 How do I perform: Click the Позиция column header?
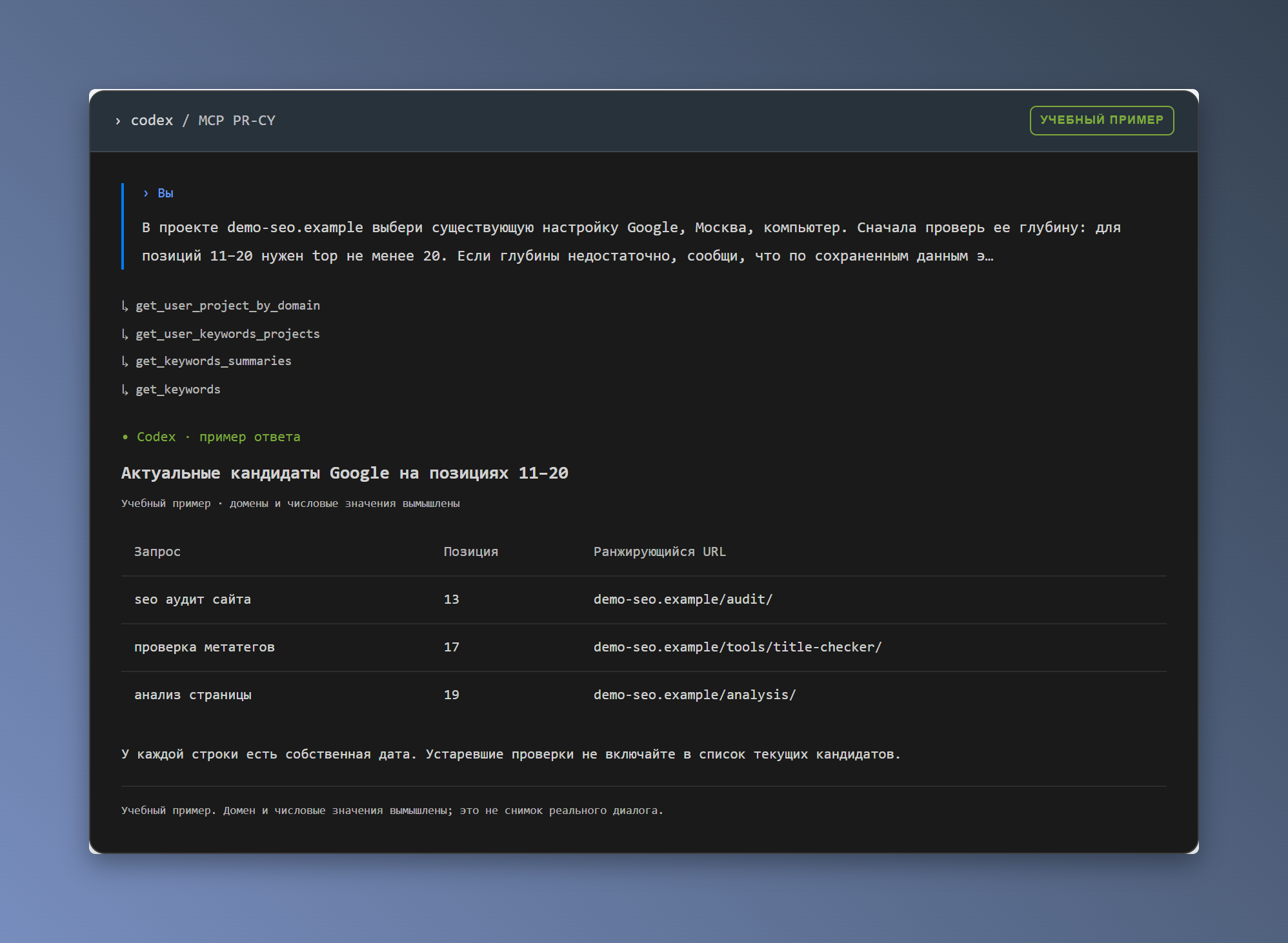click(471, 552)
